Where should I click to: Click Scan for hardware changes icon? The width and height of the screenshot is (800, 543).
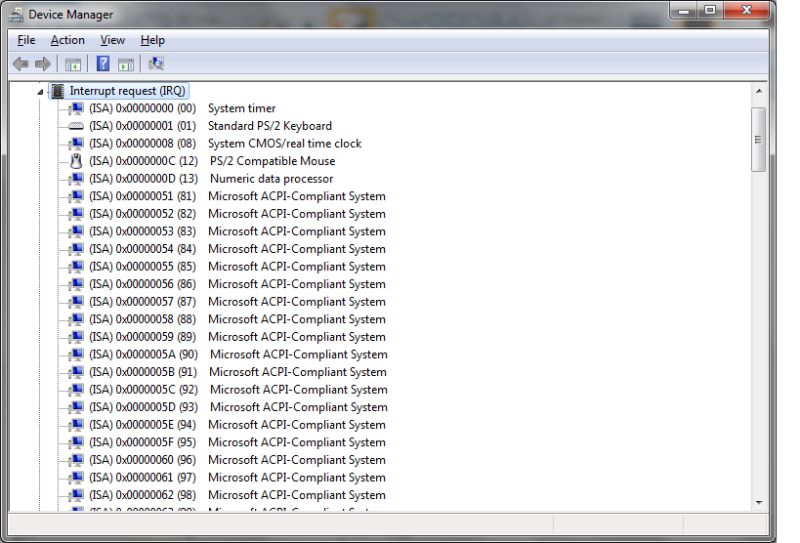tap(156, 63)
